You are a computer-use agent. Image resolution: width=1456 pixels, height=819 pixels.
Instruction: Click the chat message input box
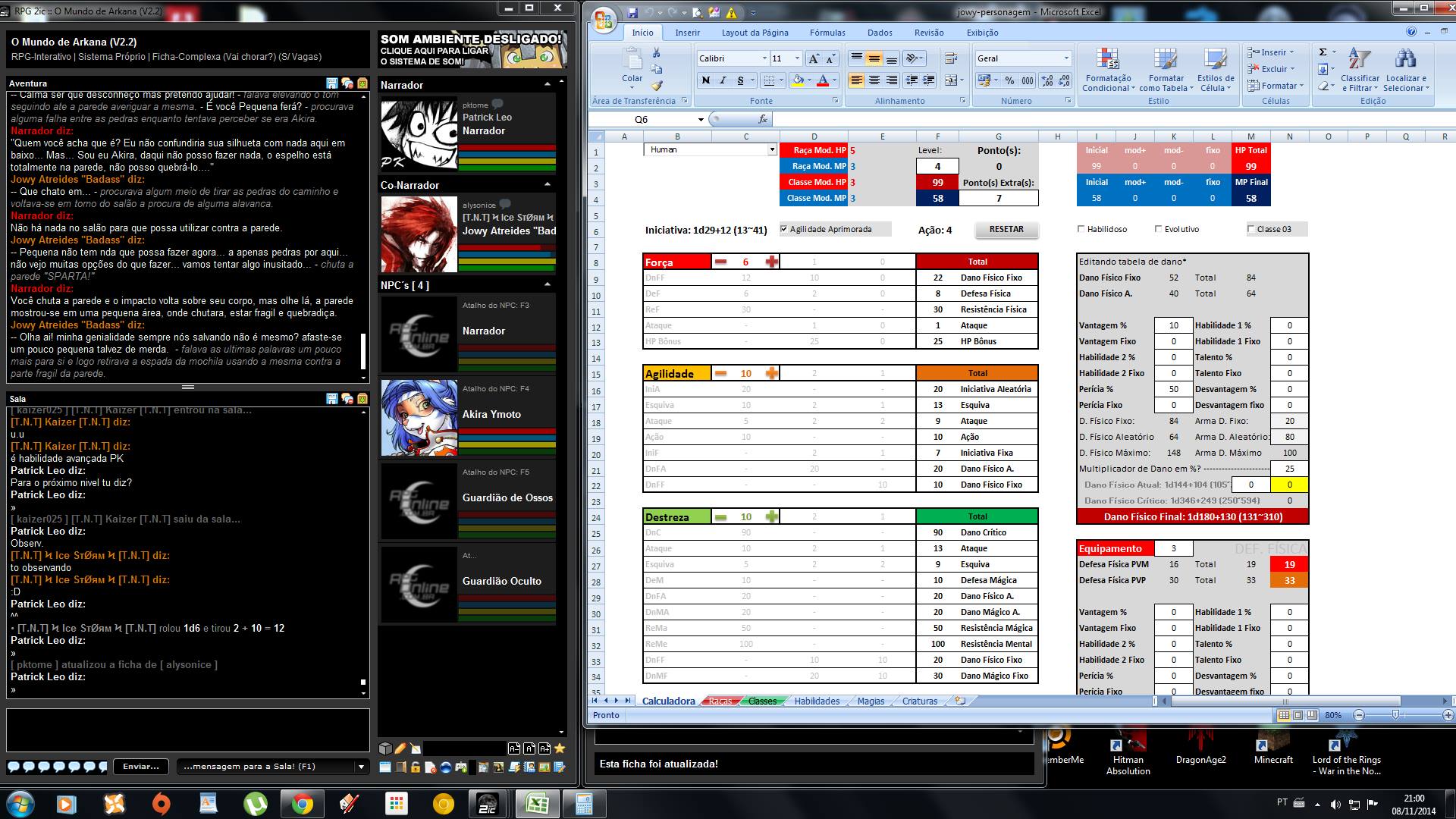click(187, 730)
